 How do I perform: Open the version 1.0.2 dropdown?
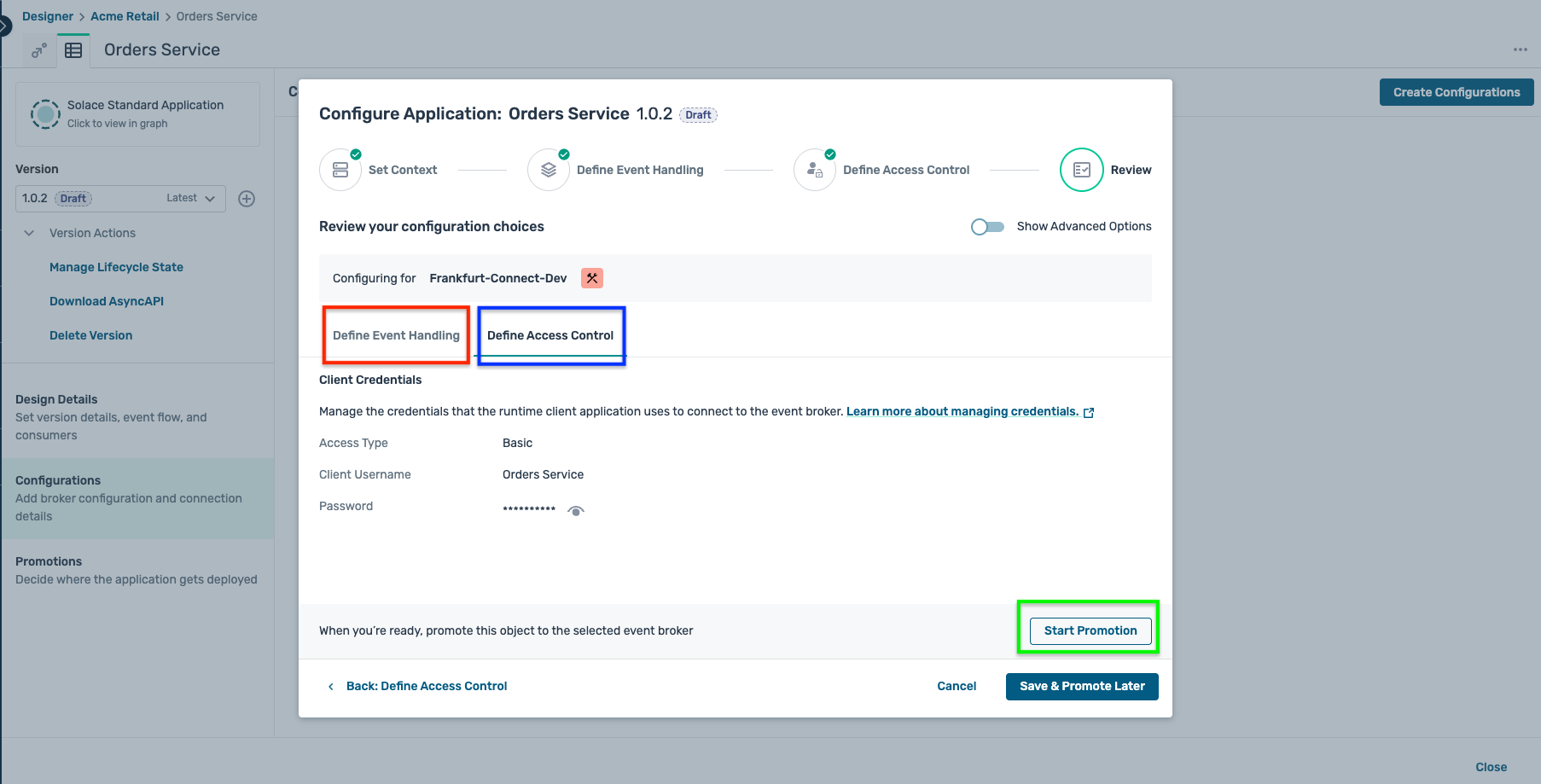pos(120,199)
